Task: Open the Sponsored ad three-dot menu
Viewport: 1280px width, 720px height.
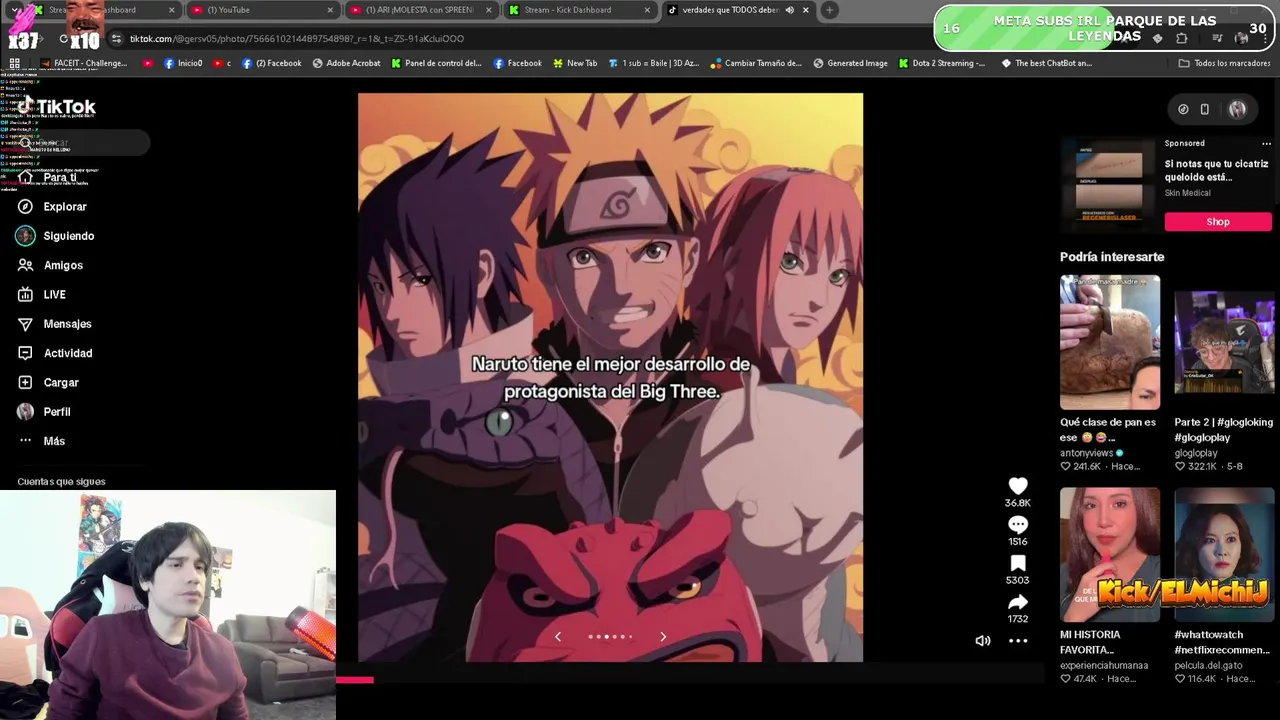Action: 1266,143
